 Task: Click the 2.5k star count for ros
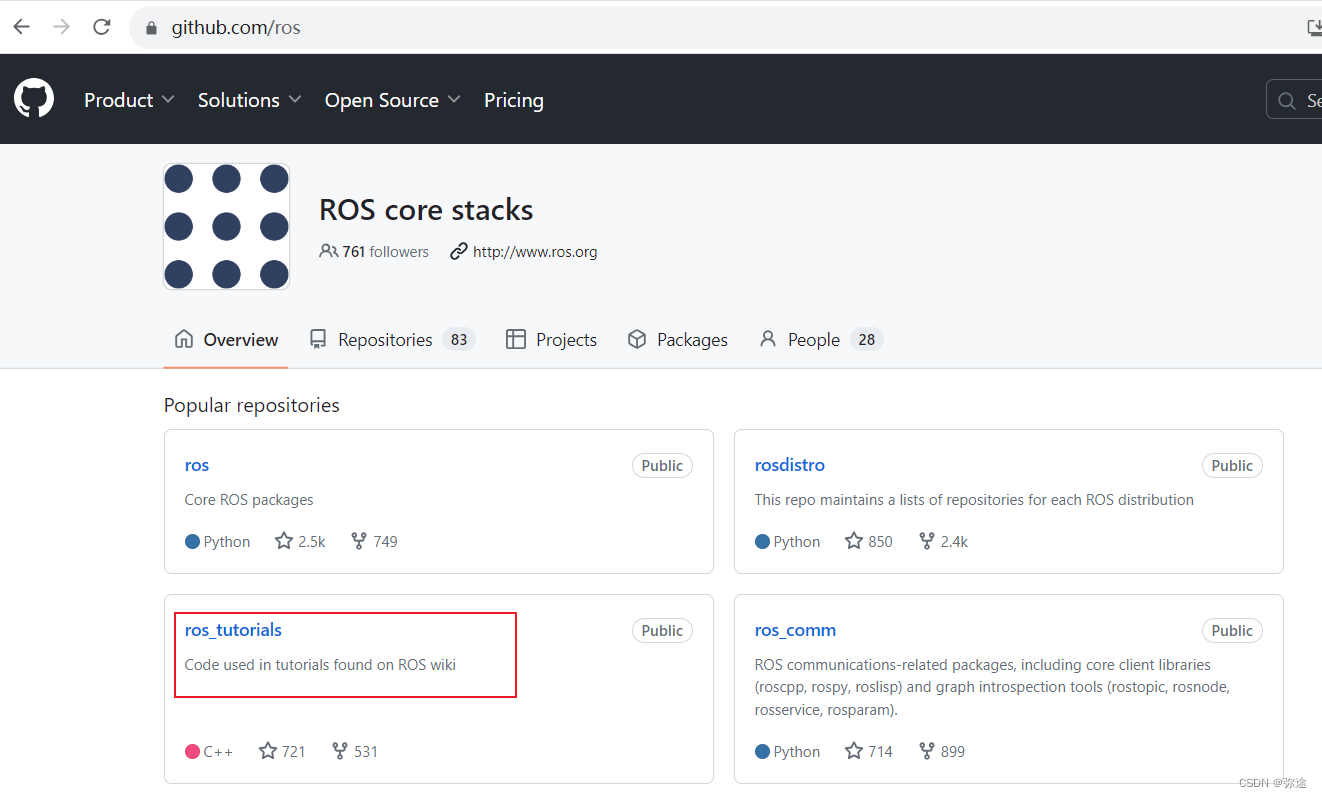pos(312,542)
